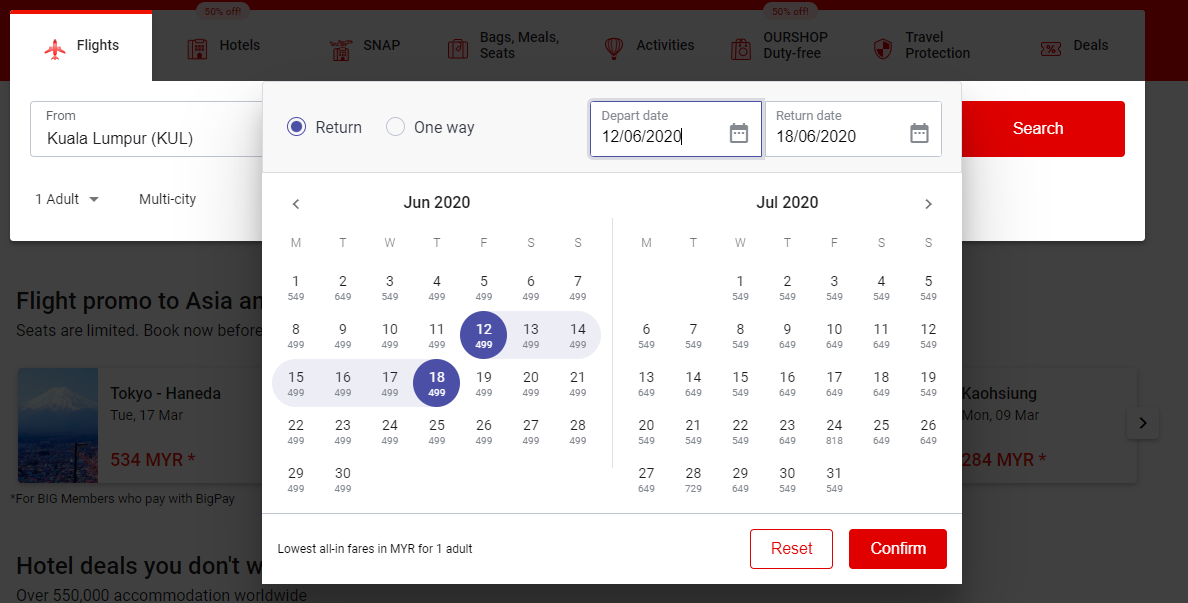Screen dimensions: 1188x603
Task: Click the Activities hot air balloon icon
Action: [x=614, y=48]
